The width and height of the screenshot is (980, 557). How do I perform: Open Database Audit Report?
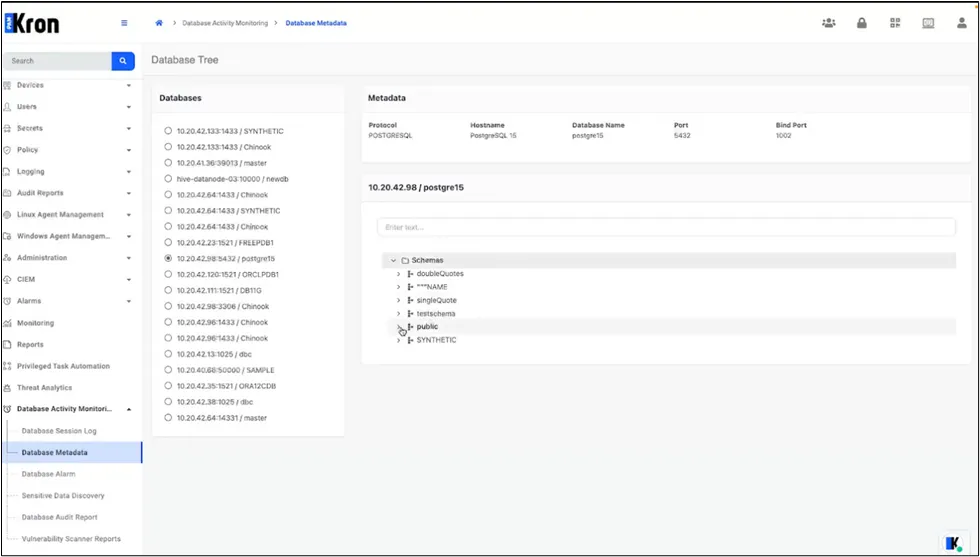pos(59,517)
